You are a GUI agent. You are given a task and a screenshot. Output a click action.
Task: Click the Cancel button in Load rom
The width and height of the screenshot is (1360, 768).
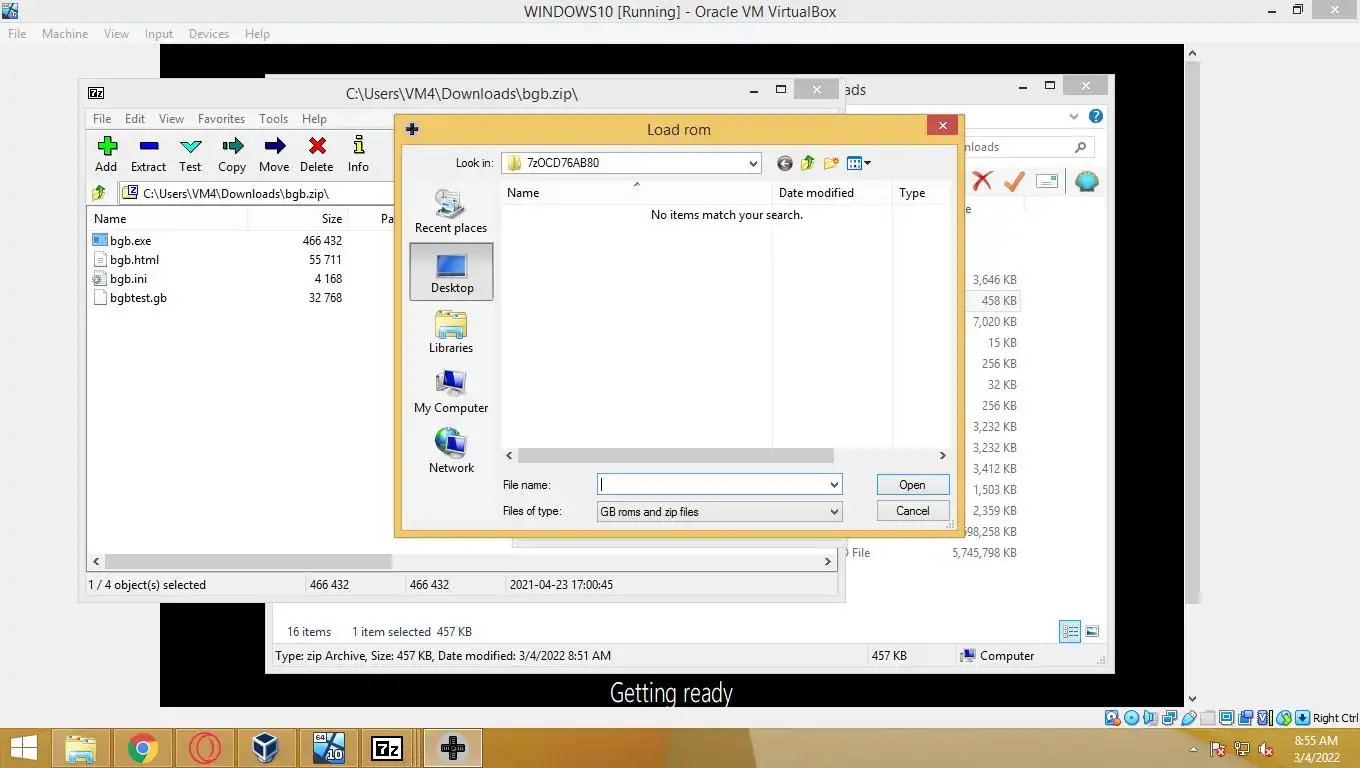(x=912, y=511)
